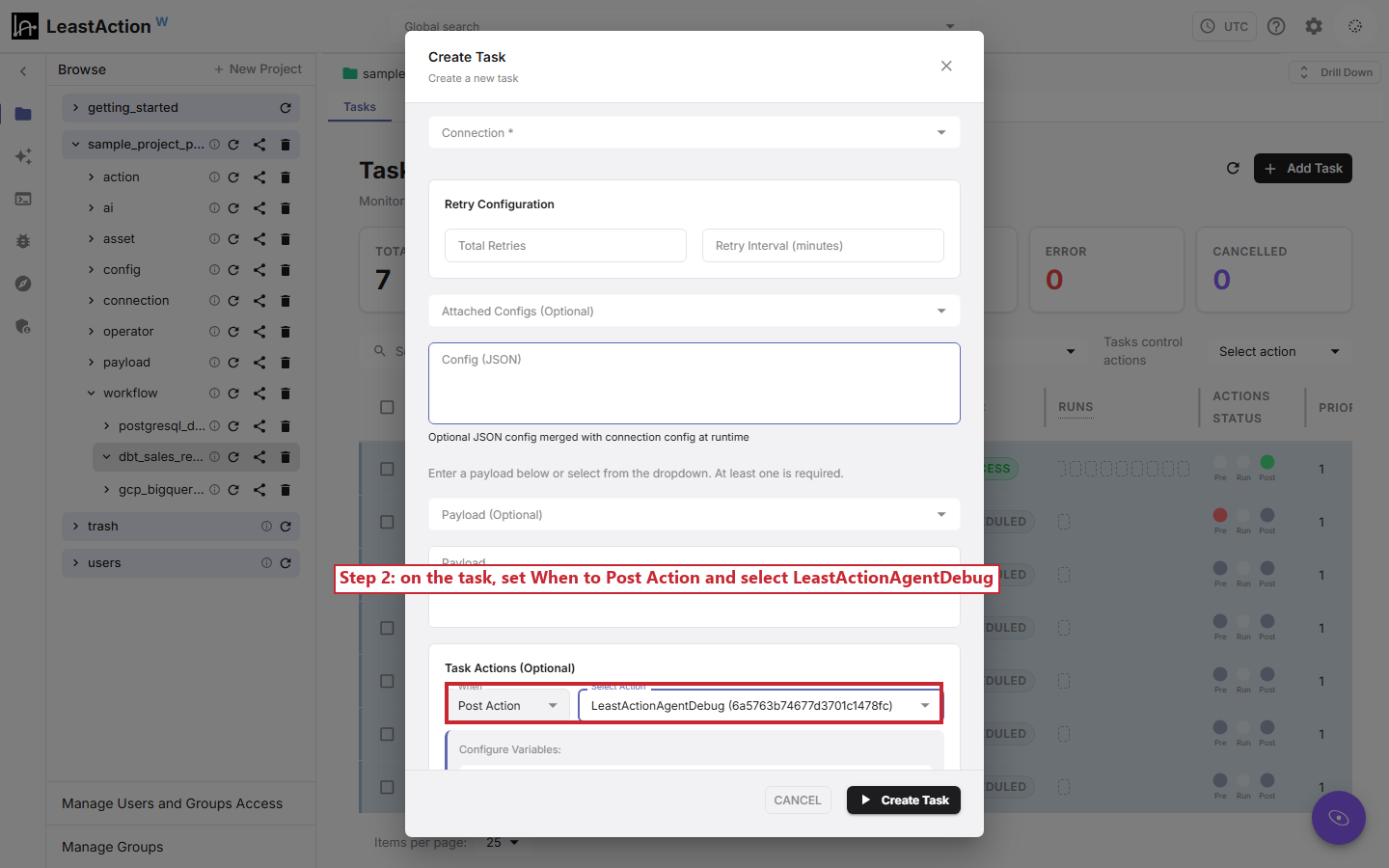Refresh the getting_started project

pyautogui.click(x=286, y=108)
